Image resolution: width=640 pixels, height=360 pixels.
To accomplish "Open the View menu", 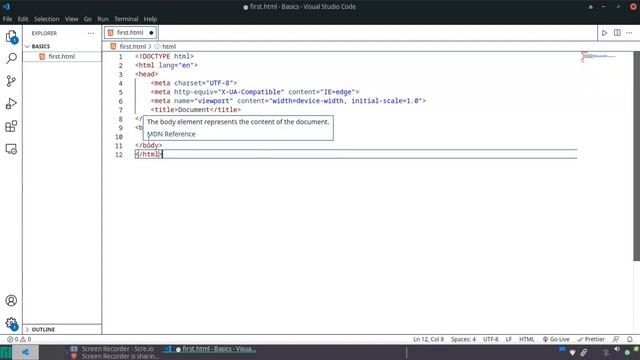I will click(x=71, y=19).
